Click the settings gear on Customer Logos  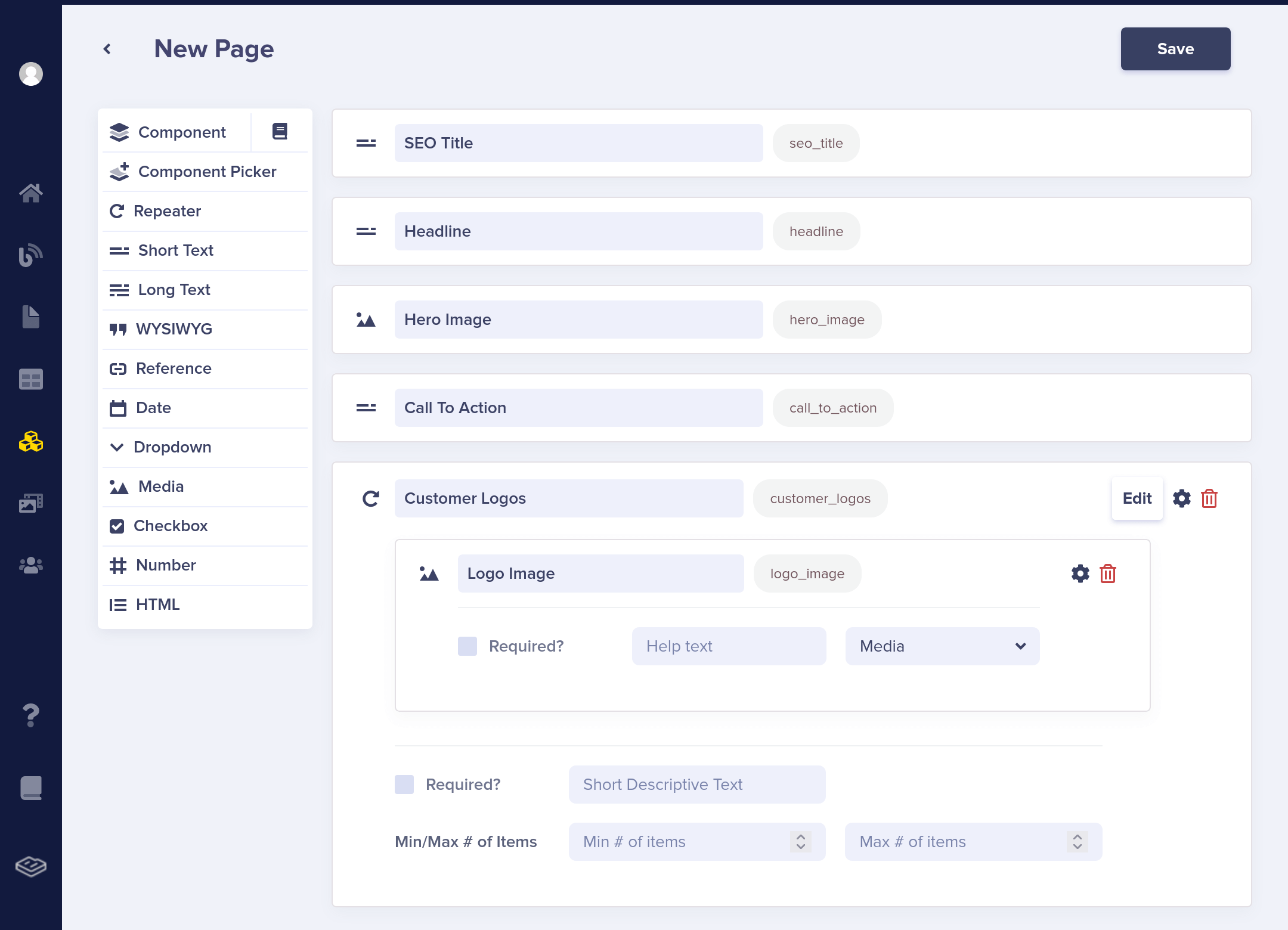(x=1181, y=498)
